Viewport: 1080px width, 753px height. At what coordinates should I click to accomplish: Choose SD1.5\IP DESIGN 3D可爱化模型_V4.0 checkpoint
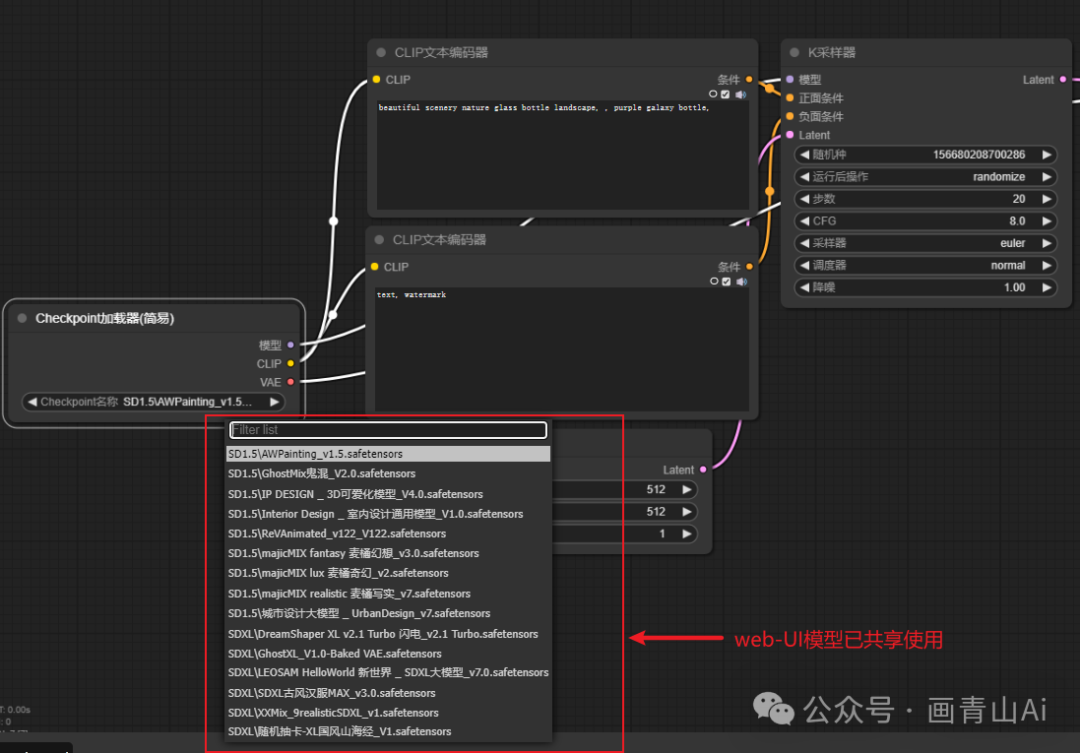click(x=388, y=494)
